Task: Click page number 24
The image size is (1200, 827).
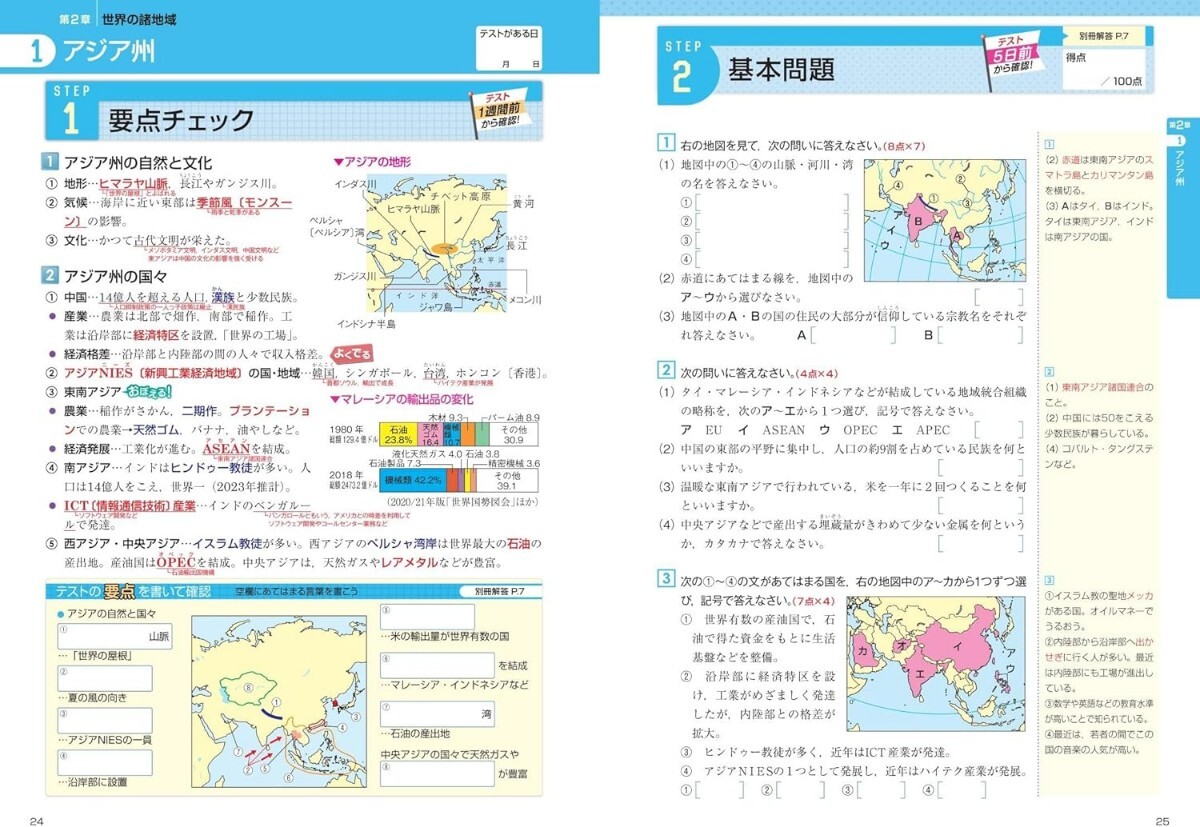Action: tap(37, 820)
